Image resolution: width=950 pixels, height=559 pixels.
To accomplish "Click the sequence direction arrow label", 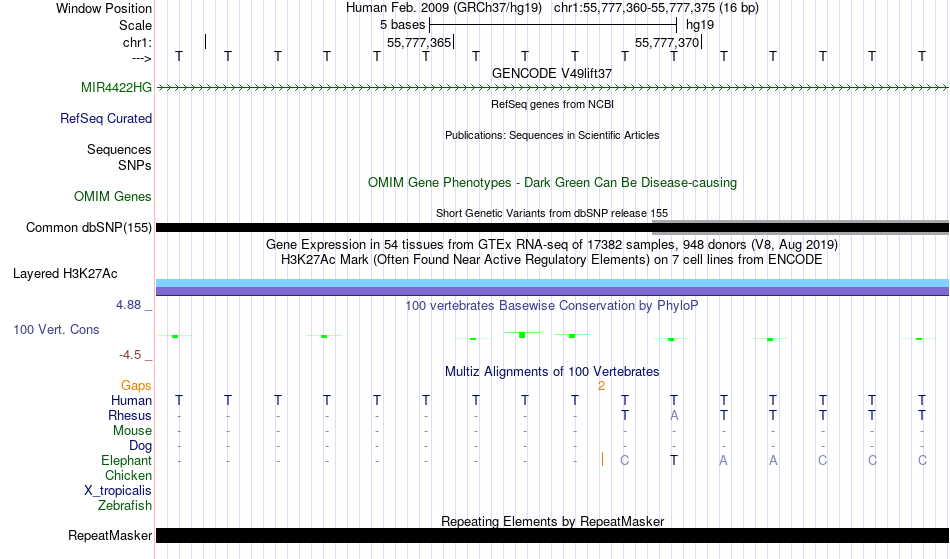I will pos(141,58).
